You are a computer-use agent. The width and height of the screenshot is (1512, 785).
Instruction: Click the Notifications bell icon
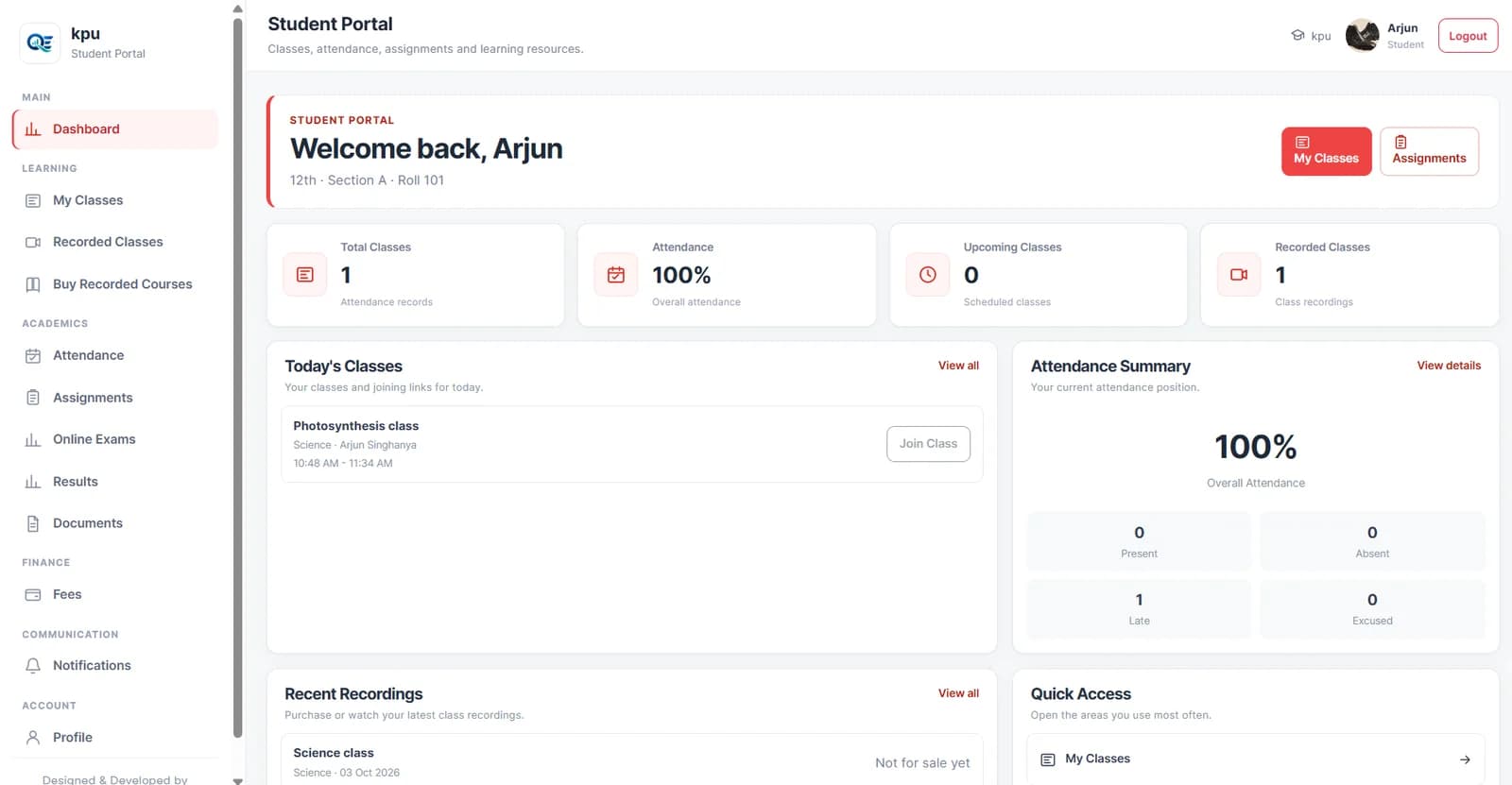click(x=33, y=666)
